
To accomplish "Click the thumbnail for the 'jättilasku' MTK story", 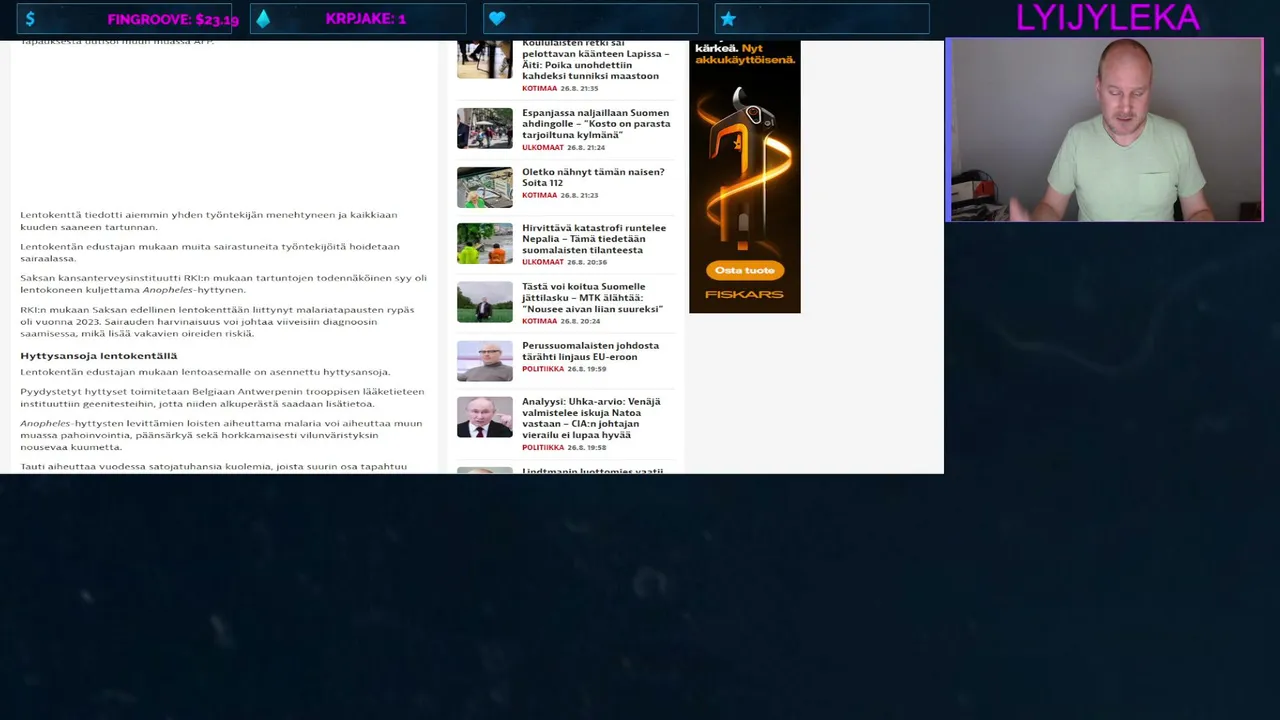I will [x=485, y=302].
